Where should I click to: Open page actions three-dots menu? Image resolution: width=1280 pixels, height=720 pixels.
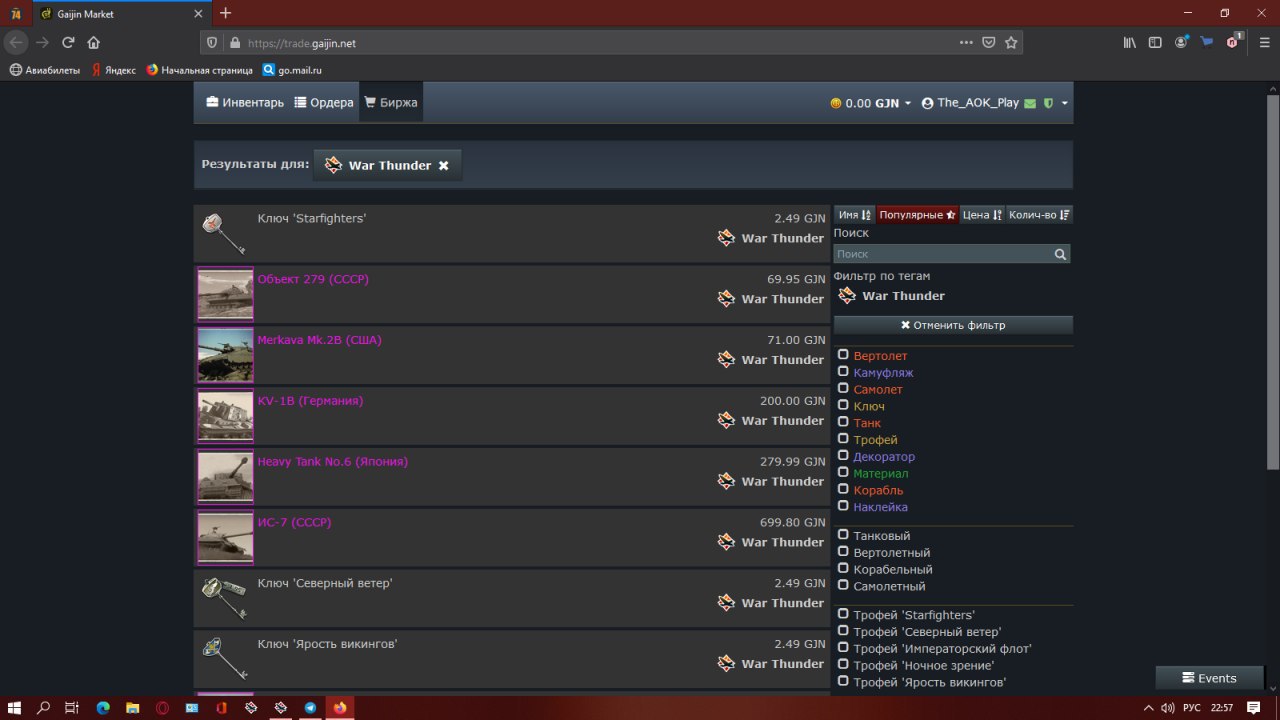(x=966, y=43)
